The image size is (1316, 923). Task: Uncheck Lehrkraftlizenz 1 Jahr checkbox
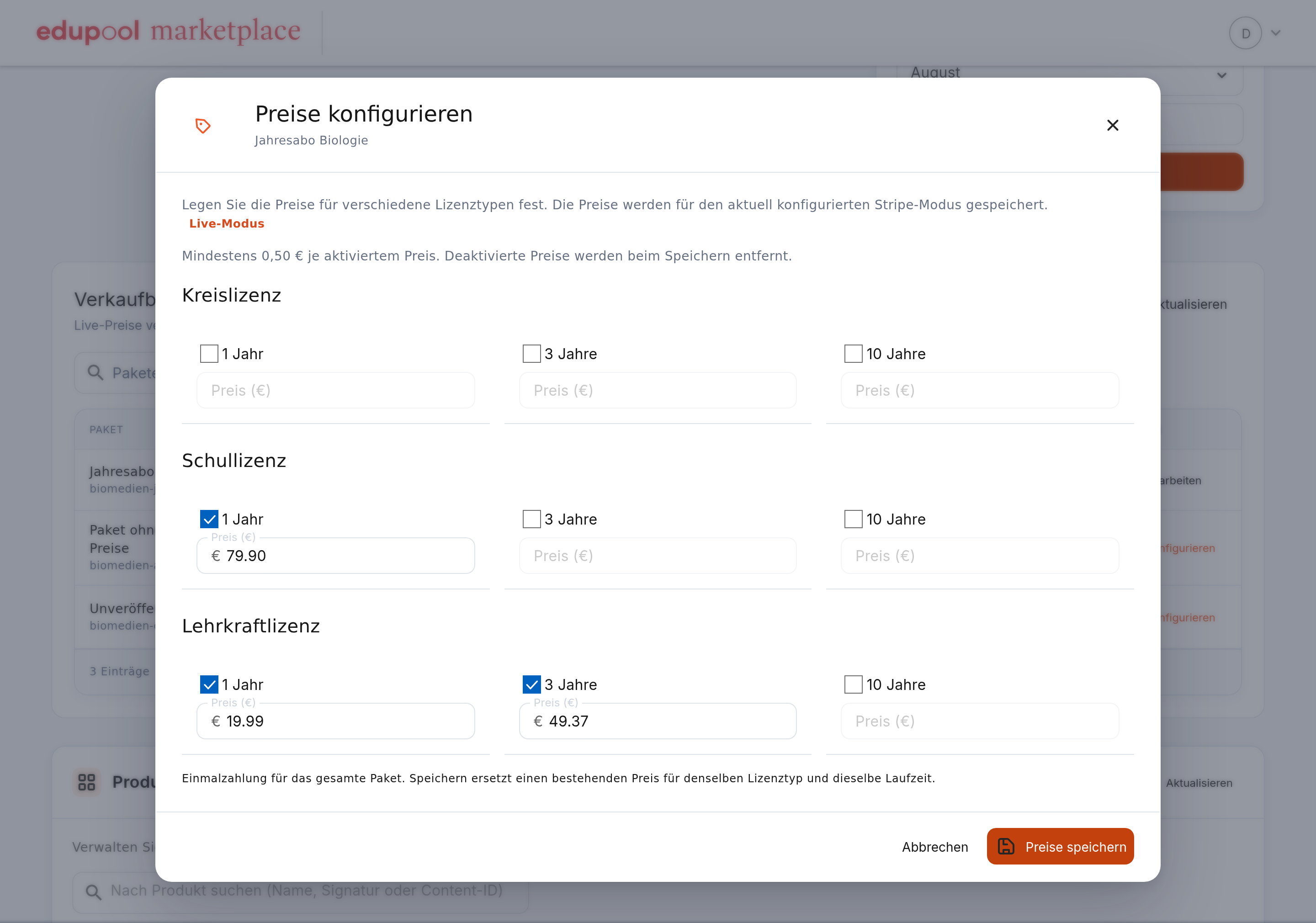(x=209, y=684)
